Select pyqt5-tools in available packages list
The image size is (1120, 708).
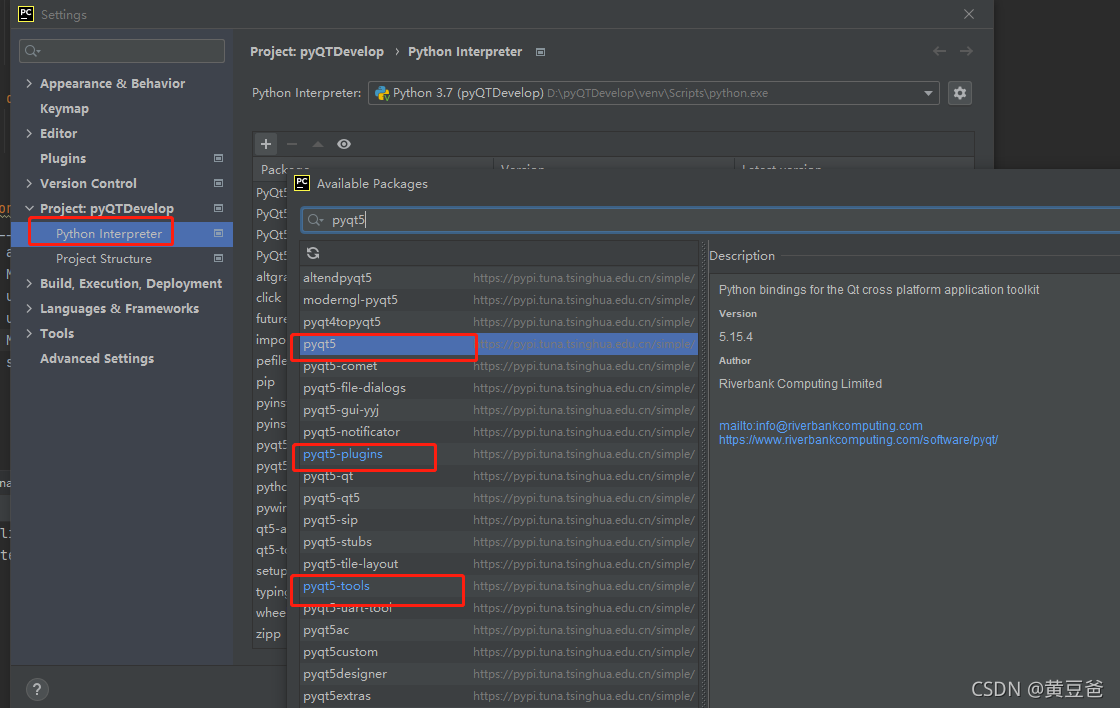click(337, 586)
